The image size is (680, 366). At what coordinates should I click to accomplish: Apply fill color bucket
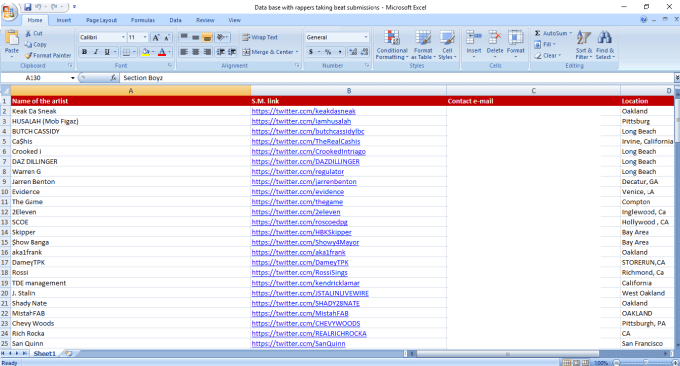pos(146,52)
